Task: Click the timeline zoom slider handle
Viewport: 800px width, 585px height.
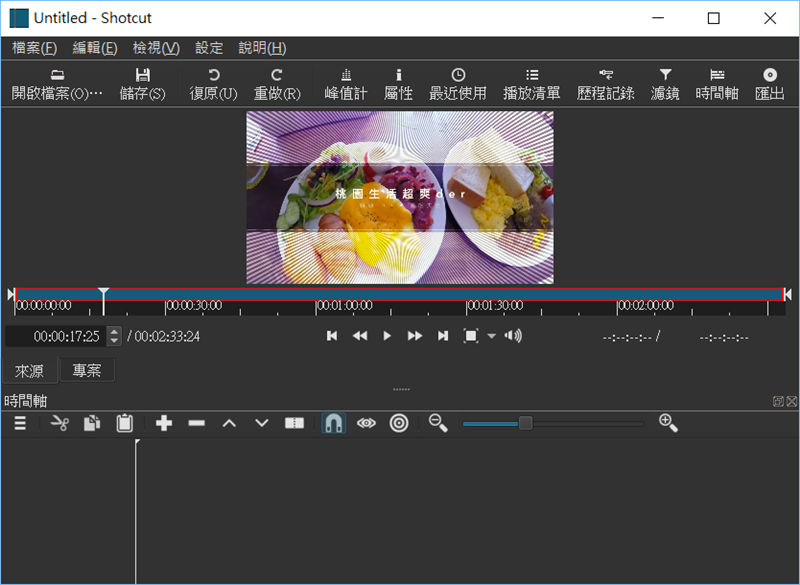Action: point(525,423)
